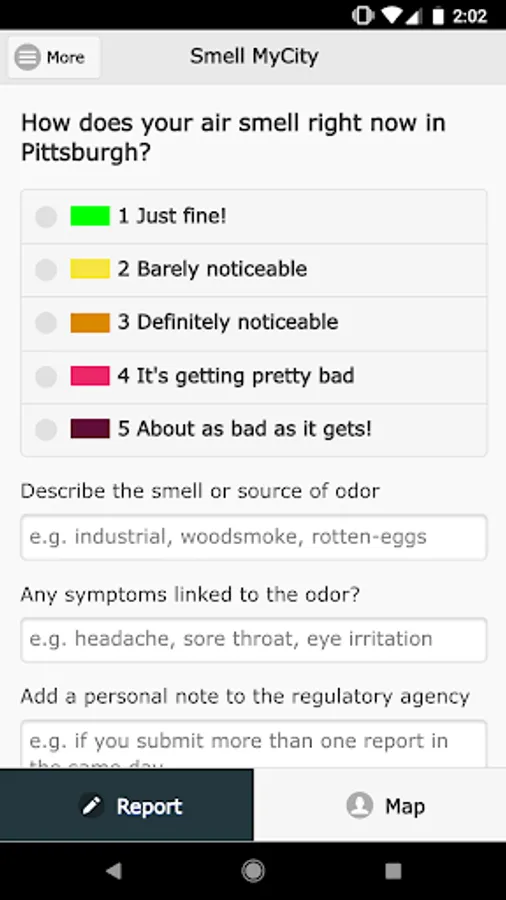
Task: Click the dark maroon color swatch
Action: tap(90, 429)
